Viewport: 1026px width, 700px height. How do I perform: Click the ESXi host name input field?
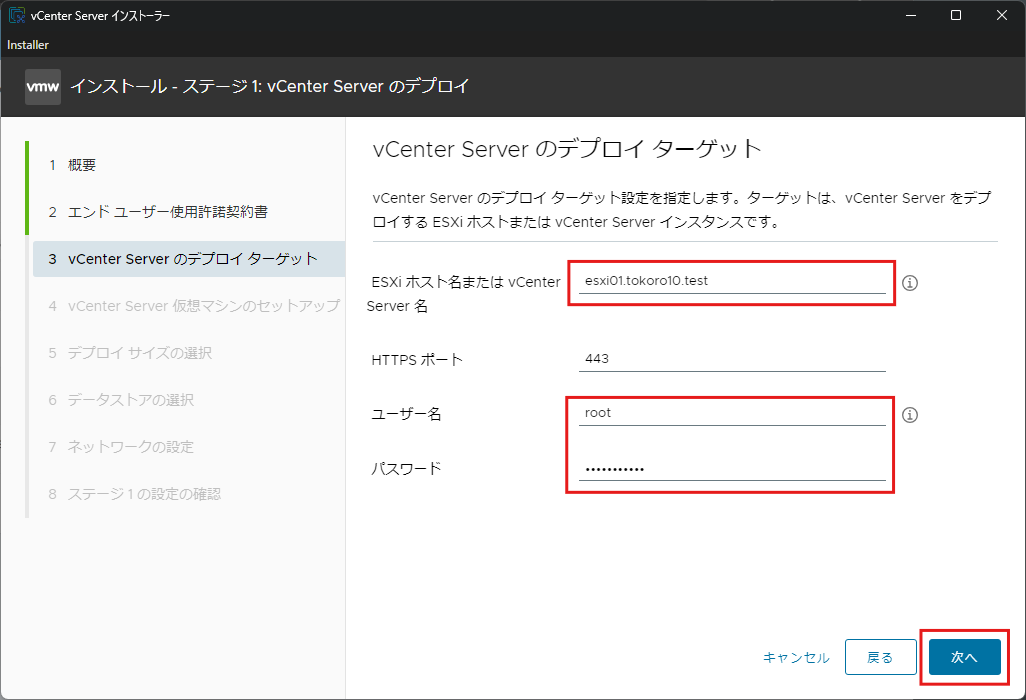pos(732,281)
